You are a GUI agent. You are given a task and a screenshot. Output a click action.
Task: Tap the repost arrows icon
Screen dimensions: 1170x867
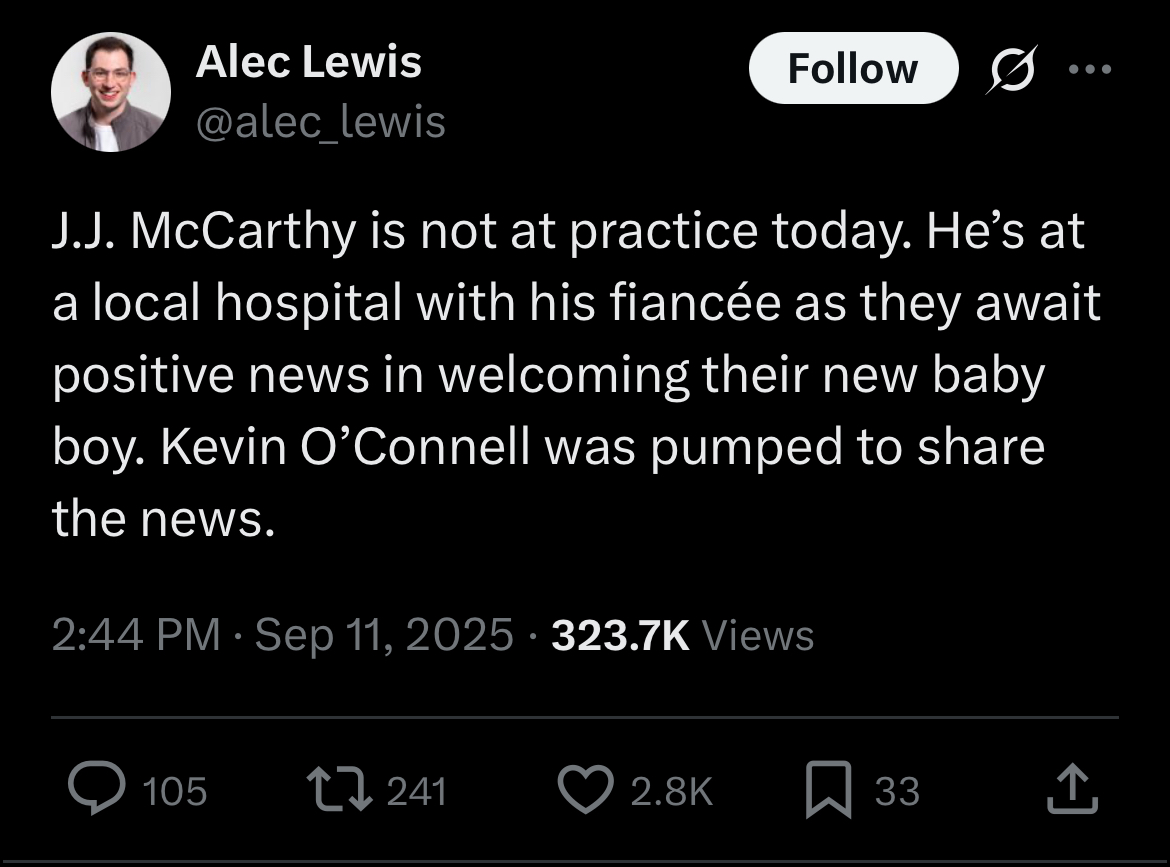click(x=340, y=791)
